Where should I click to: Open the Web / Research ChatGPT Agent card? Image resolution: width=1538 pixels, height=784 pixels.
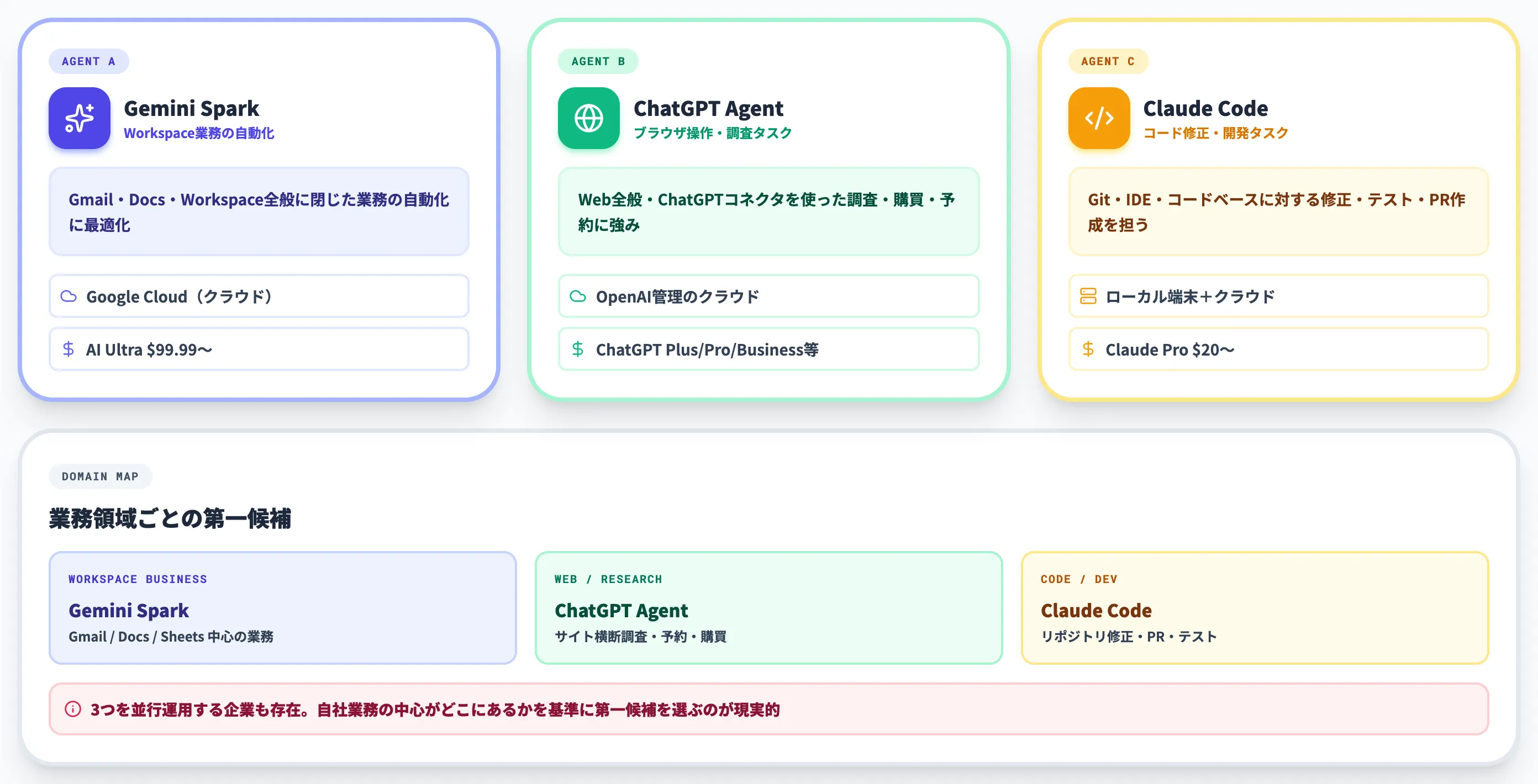(768, 608)
